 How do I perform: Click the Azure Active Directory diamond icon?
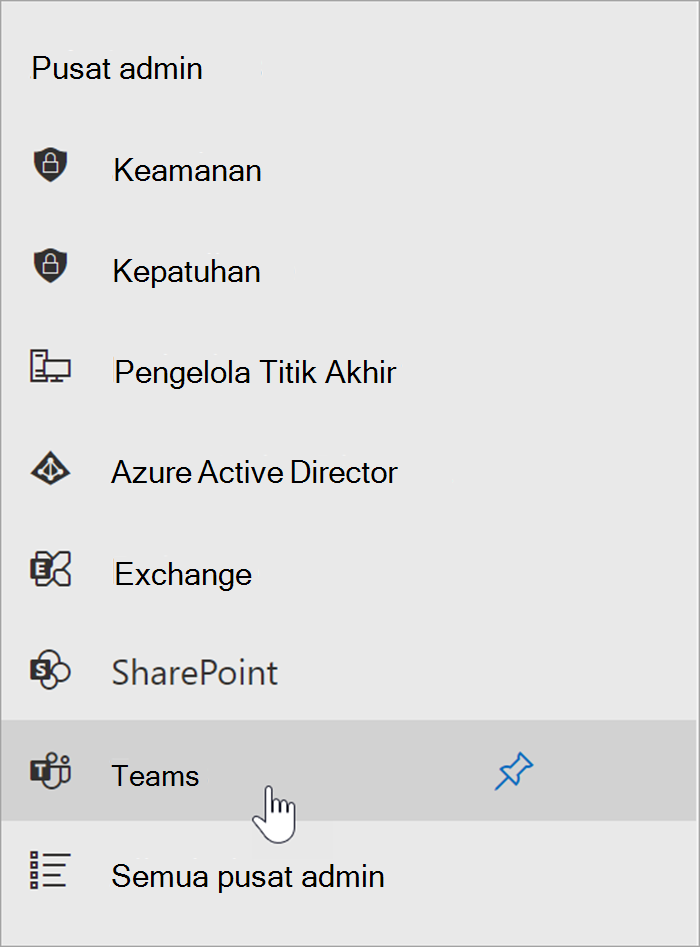click(x=50, y=468)
